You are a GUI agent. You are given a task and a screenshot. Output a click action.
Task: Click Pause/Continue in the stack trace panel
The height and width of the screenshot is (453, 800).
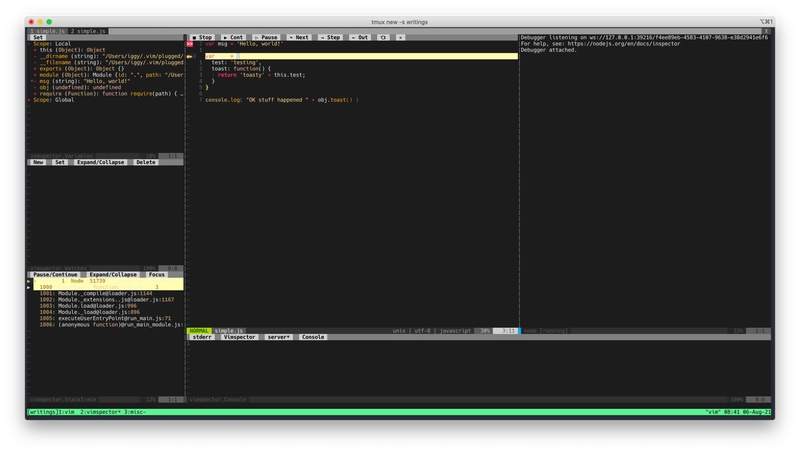coord(55,274)
